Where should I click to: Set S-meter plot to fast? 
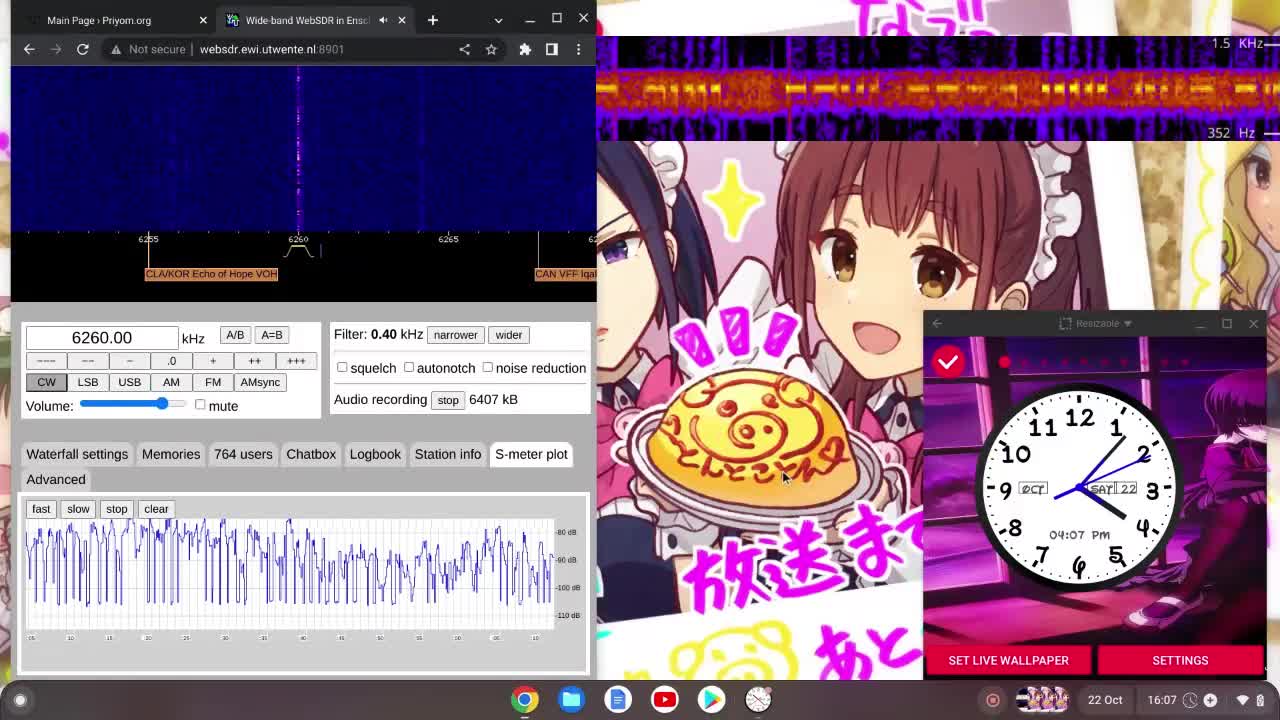coord(41,509)
